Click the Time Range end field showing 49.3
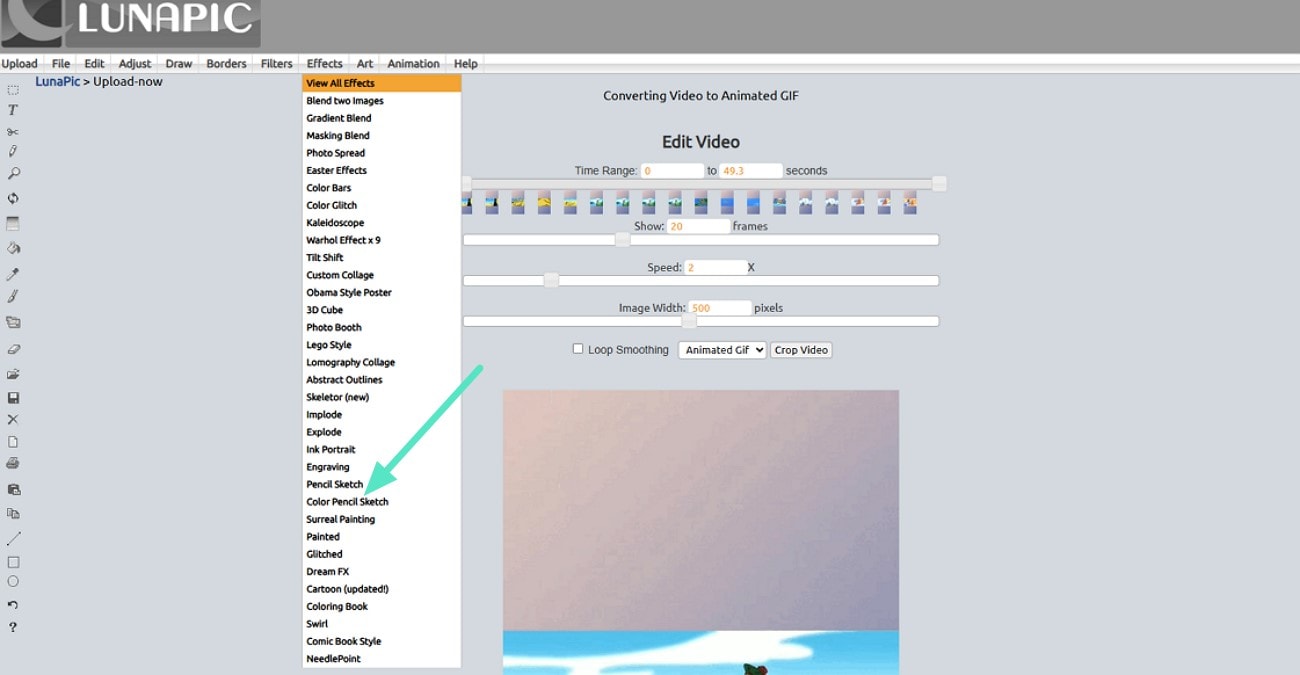 pos(751,171)
